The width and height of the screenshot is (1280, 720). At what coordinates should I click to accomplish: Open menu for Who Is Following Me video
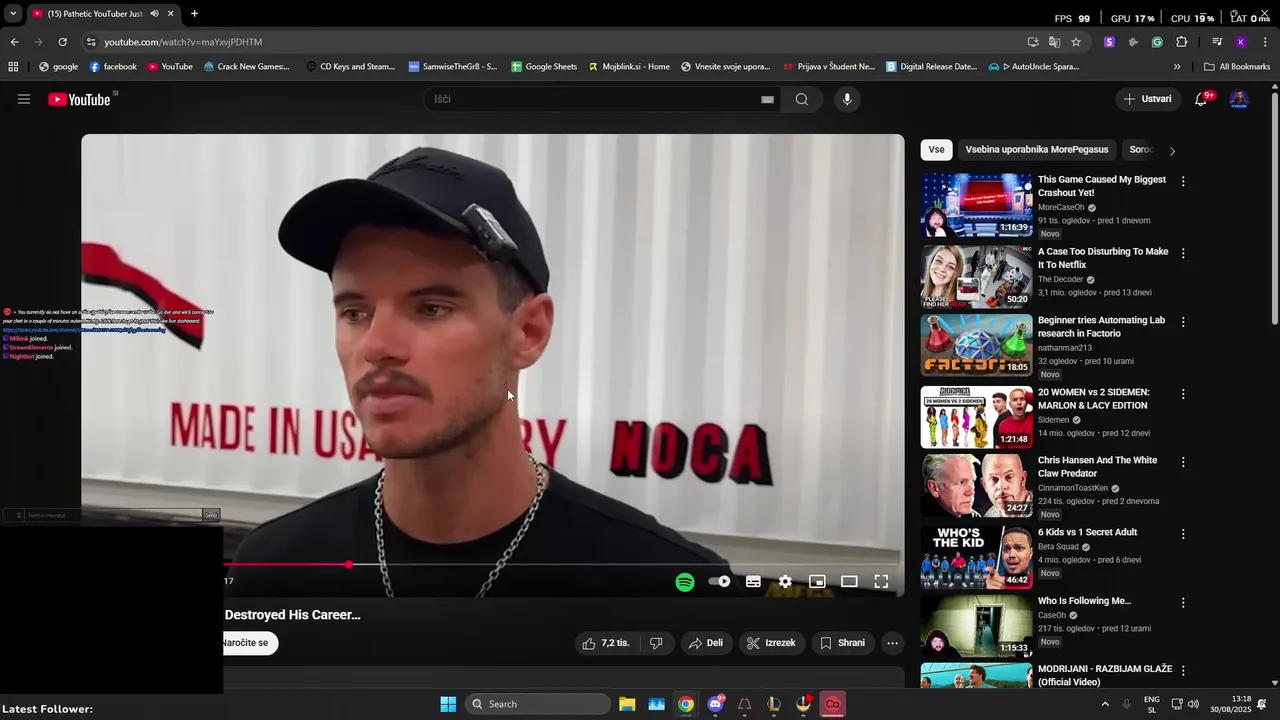click(1183, 603)
